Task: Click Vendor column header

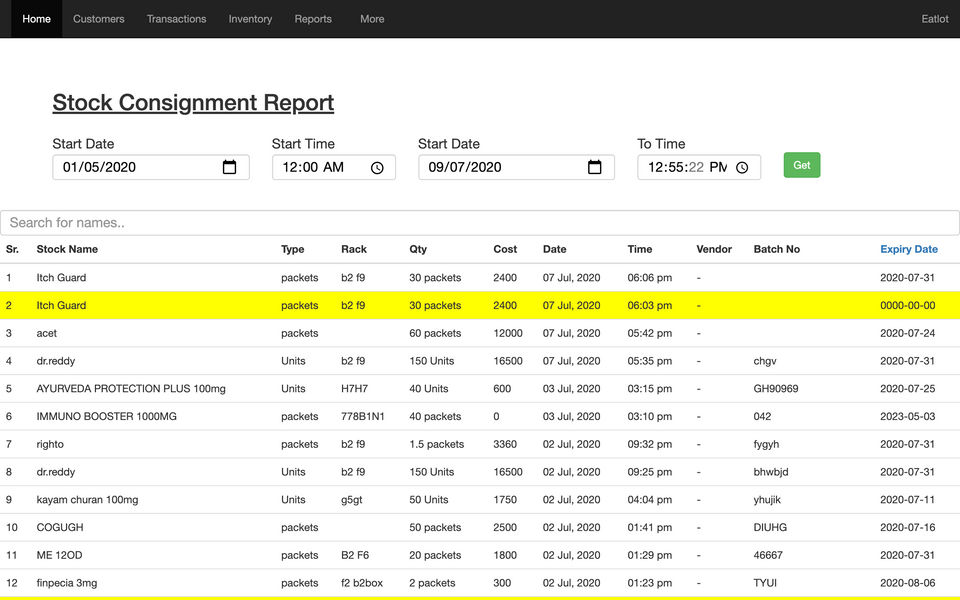Action: coord(714,249)
